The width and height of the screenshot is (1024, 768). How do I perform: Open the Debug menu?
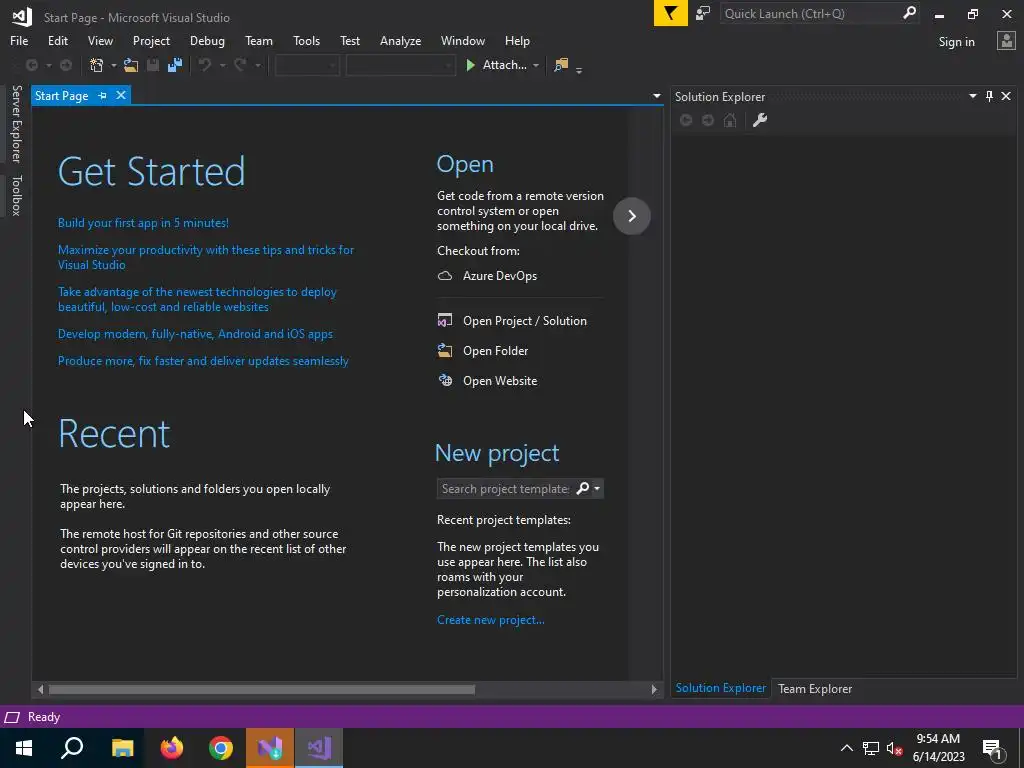coord(207,40)
